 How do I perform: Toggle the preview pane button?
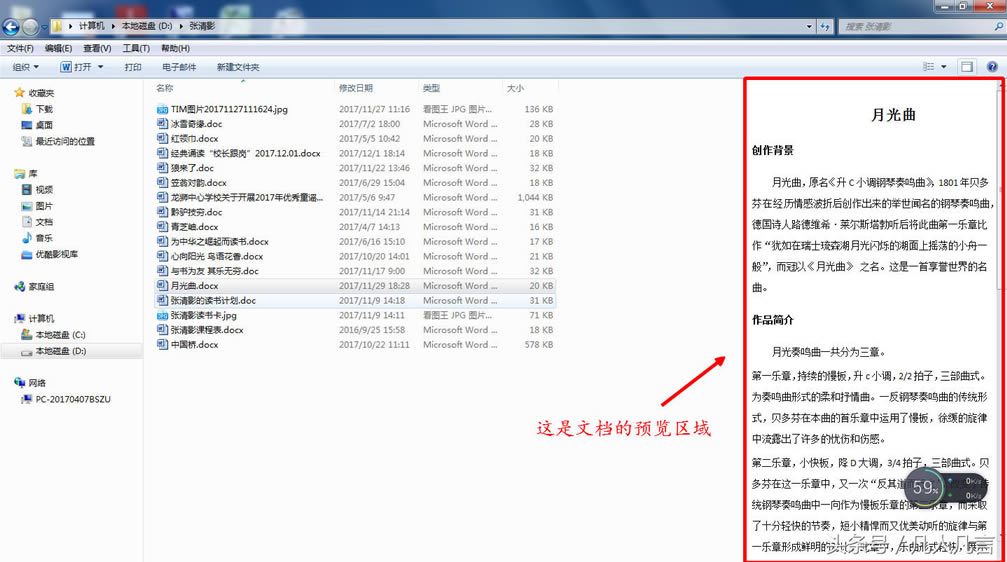click(967, 67)
